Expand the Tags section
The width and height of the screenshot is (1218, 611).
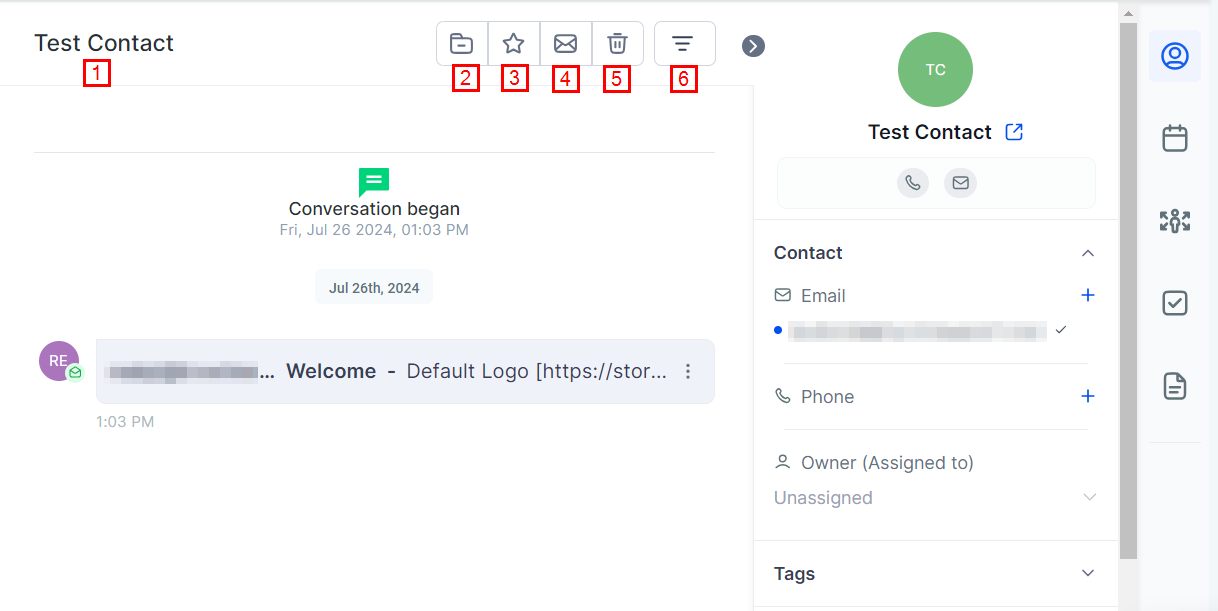pos(1088,574)
